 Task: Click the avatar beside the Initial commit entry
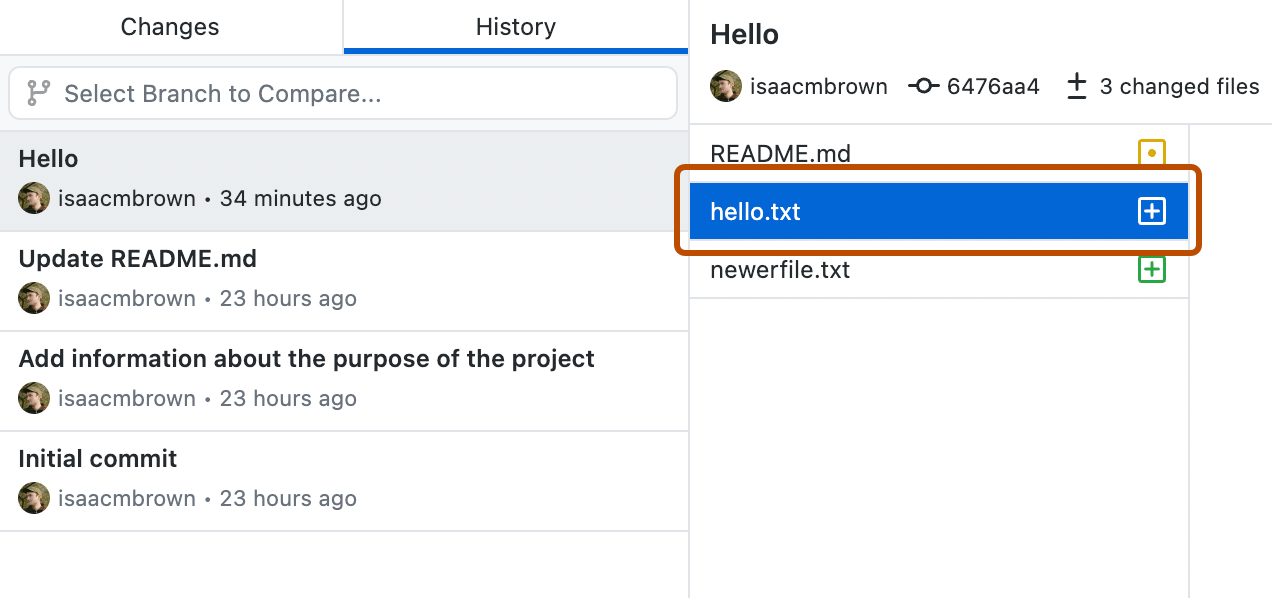pyautogui.click(x=33, y=498)
